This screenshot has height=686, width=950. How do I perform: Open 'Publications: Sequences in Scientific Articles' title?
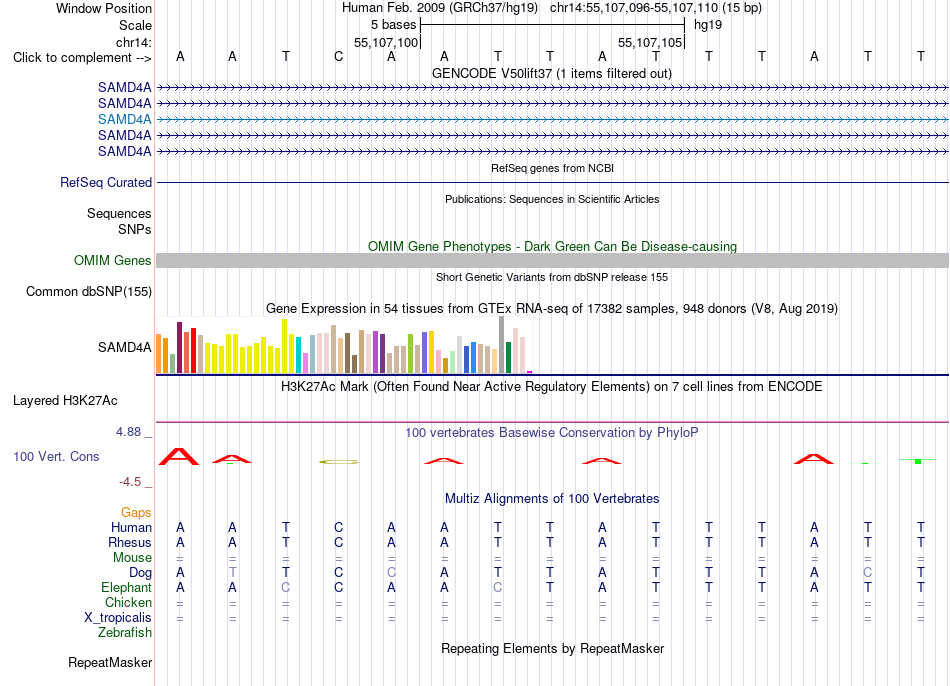552,199
